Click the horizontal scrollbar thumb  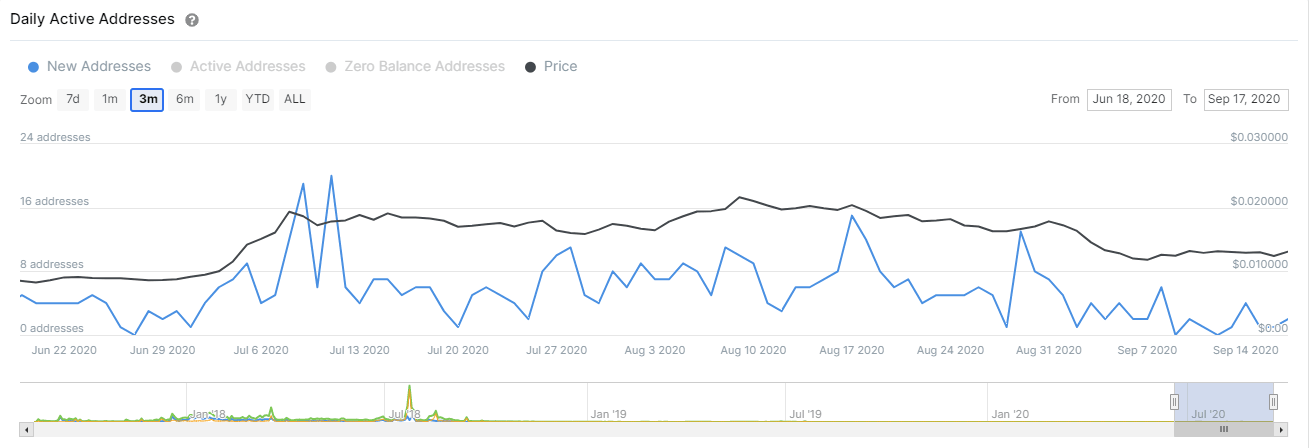point(1223,429)
